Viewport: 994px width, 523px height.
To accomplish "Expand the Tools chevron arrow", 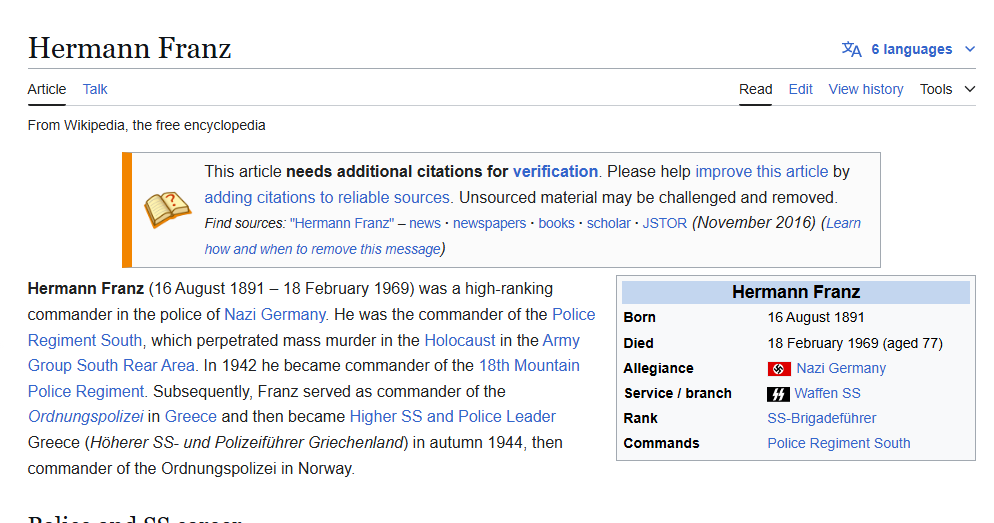I will [969, 89].
